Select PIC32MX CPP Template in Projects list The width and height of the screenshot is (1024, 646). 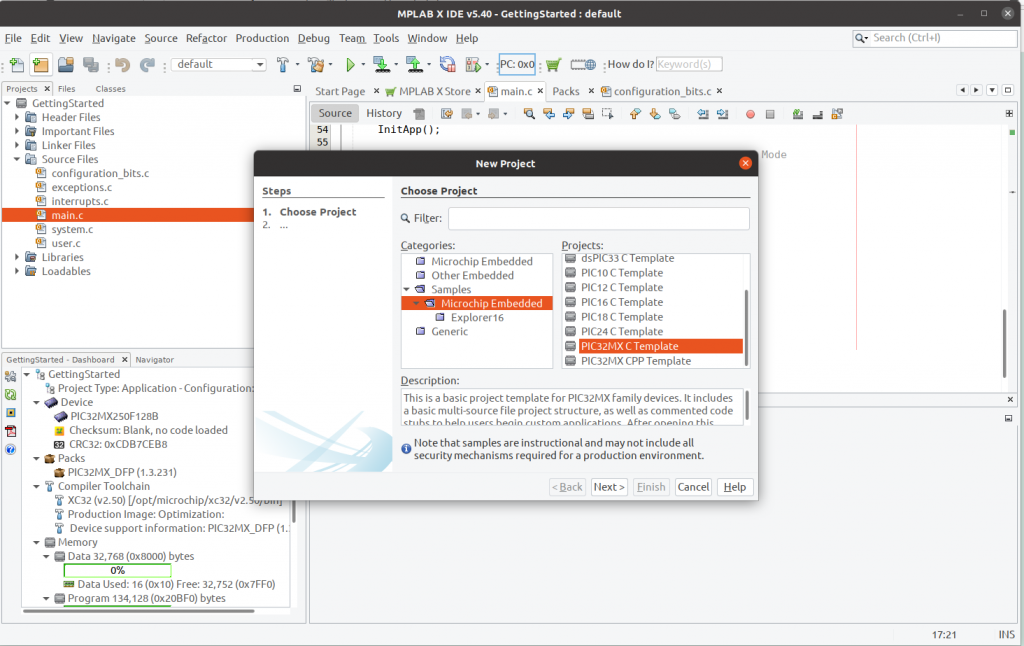click(x=635, y=361)
